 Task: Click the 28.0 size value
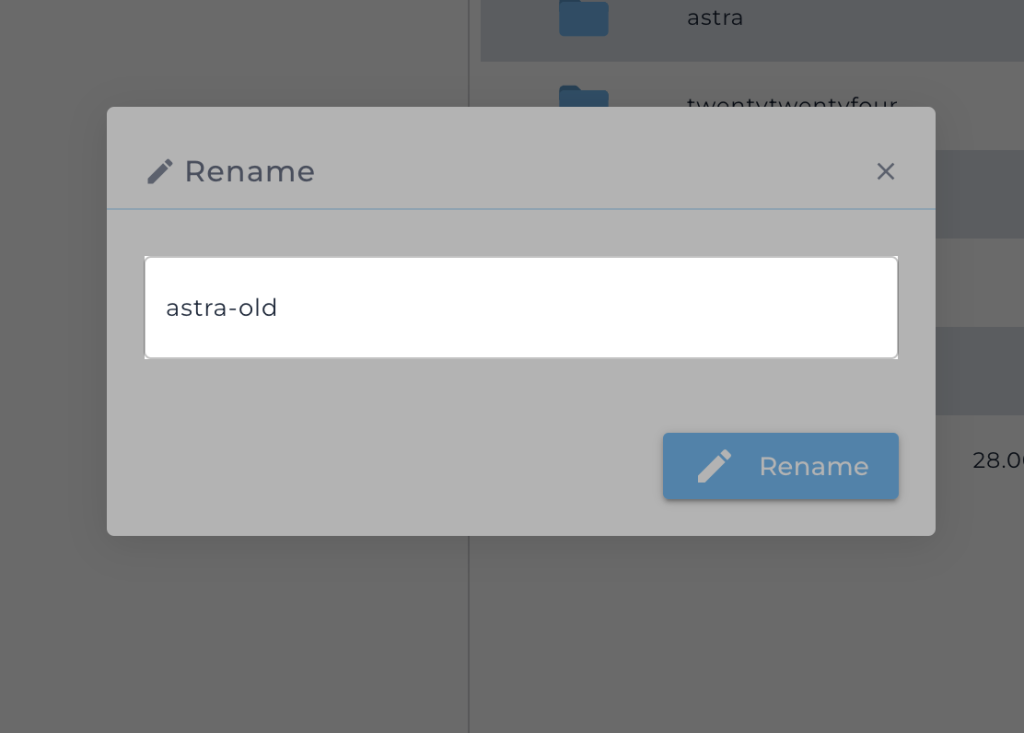coord(997,460)
